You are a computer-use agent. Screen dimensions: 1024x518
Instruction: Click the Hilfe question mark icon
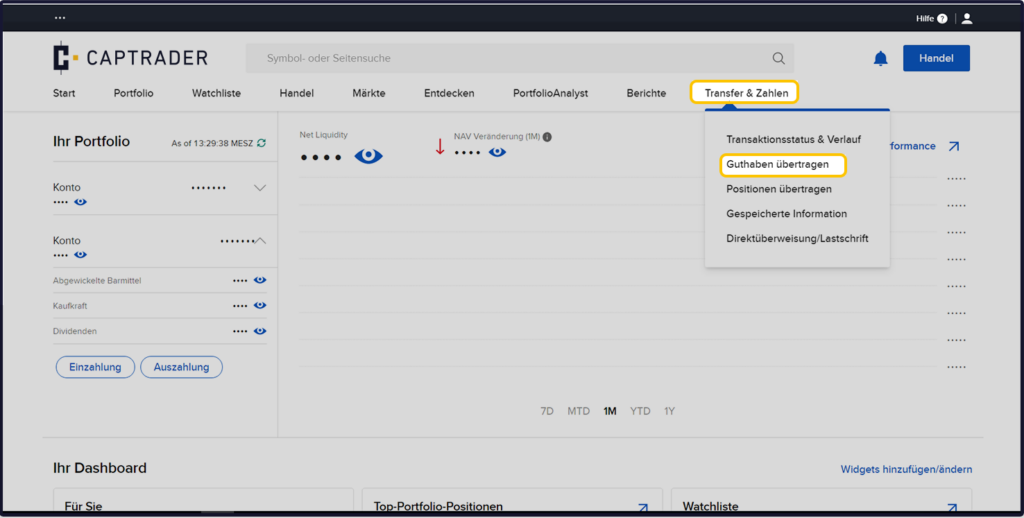tap(942, 19)
